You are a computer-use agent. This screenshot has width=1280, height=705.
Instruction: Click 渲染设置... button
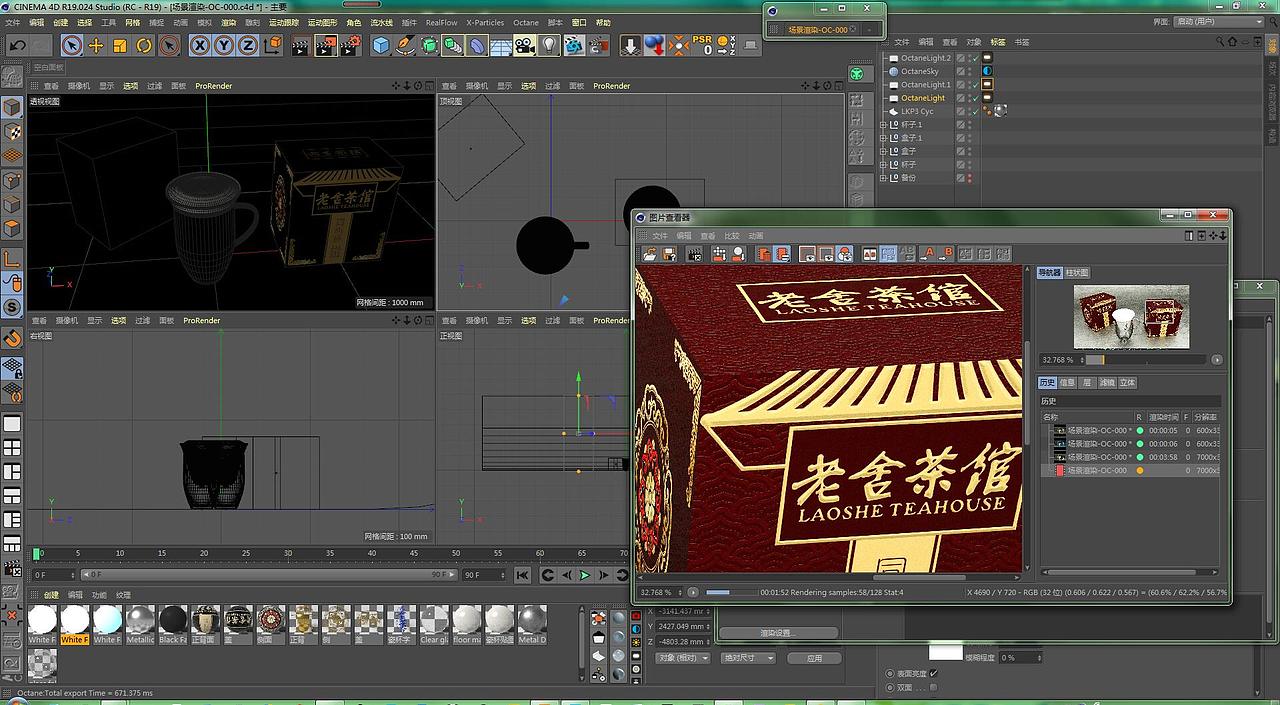(777, 633)
